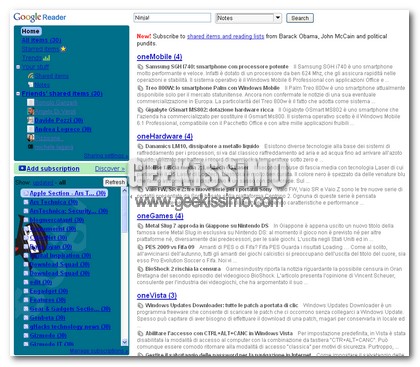Show only updated subscriptions
The image size is (420, 367).
point(43,182)
